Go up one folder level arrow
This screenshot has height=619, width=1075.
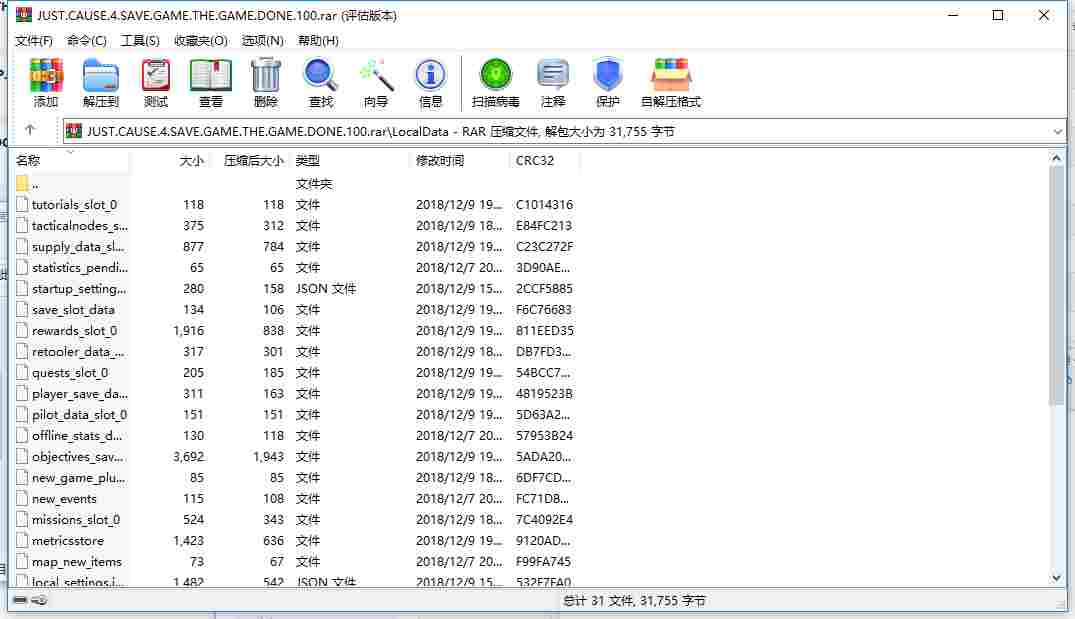pos(29,130)
